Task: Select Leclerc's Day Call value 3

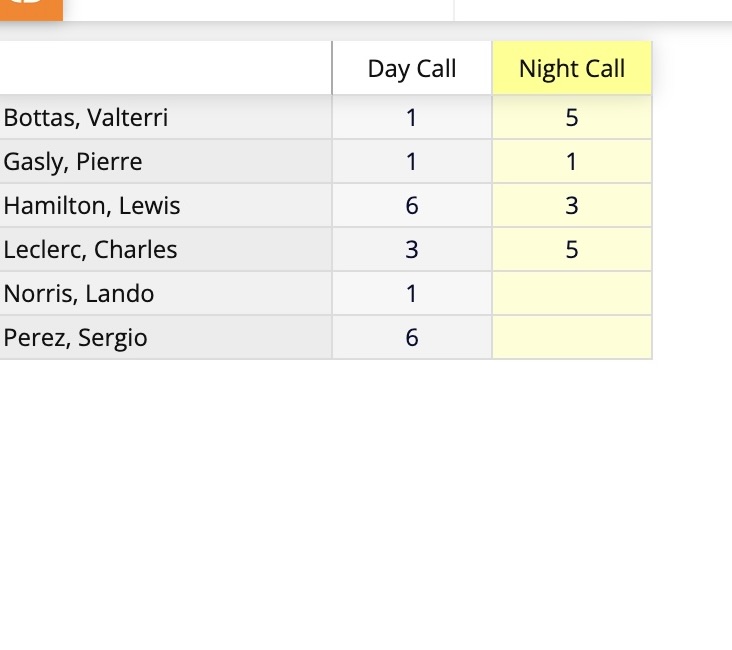Action: [412, 250]
